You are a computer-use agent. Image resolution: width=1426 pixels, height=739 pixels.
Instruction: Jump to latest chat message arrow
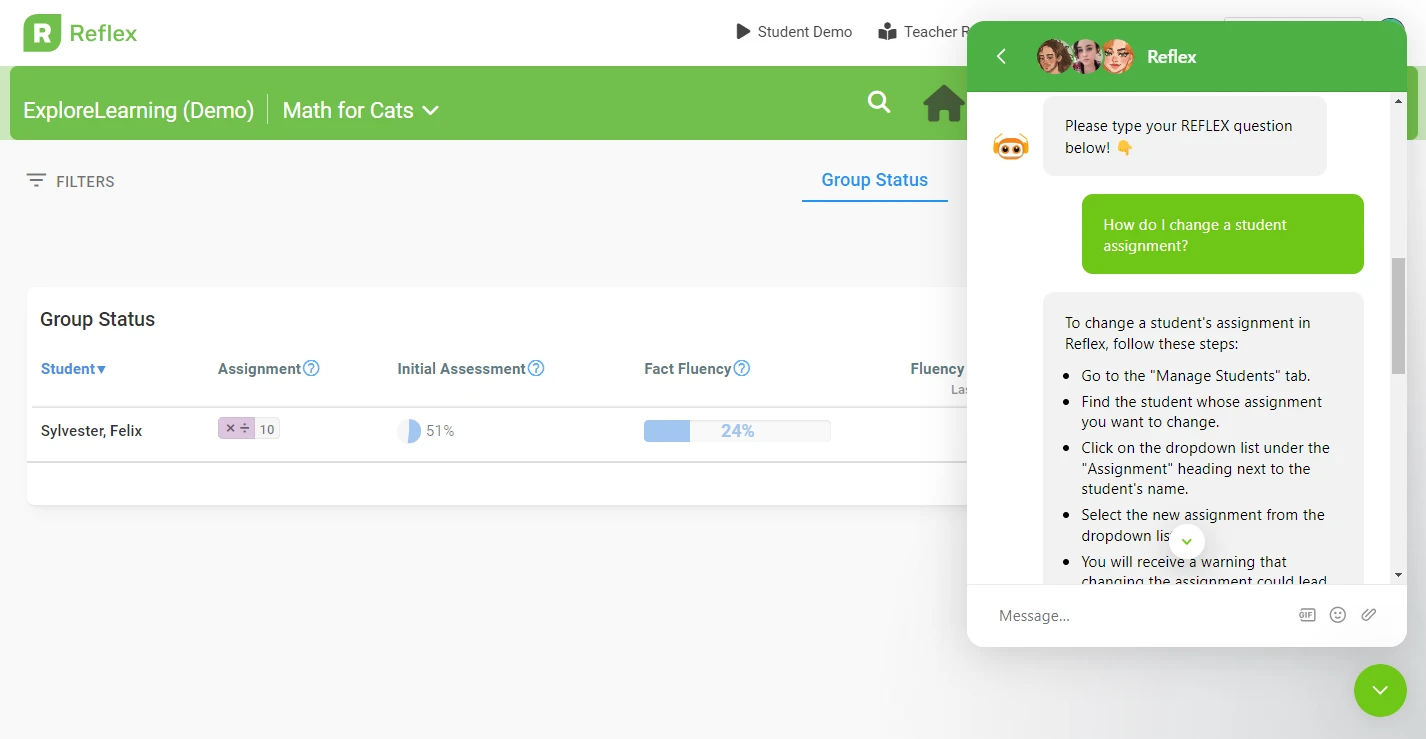click(x=1187, y=541)
